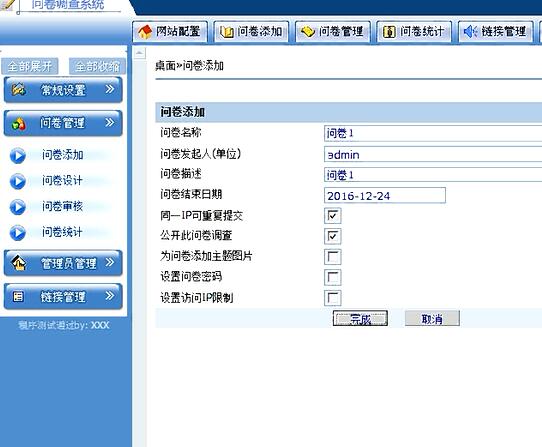
Task: Collapse the 问卷管理 sidebar section
Action: click(x=63, y=123)
